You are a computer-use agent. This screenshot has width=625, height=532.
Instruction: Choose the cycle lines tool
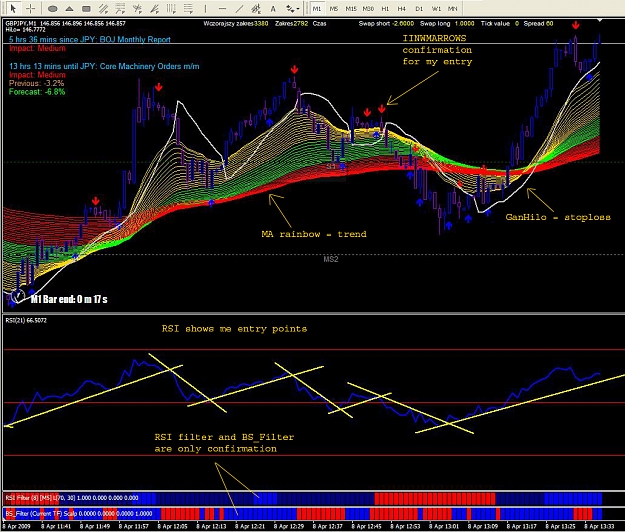171,8
